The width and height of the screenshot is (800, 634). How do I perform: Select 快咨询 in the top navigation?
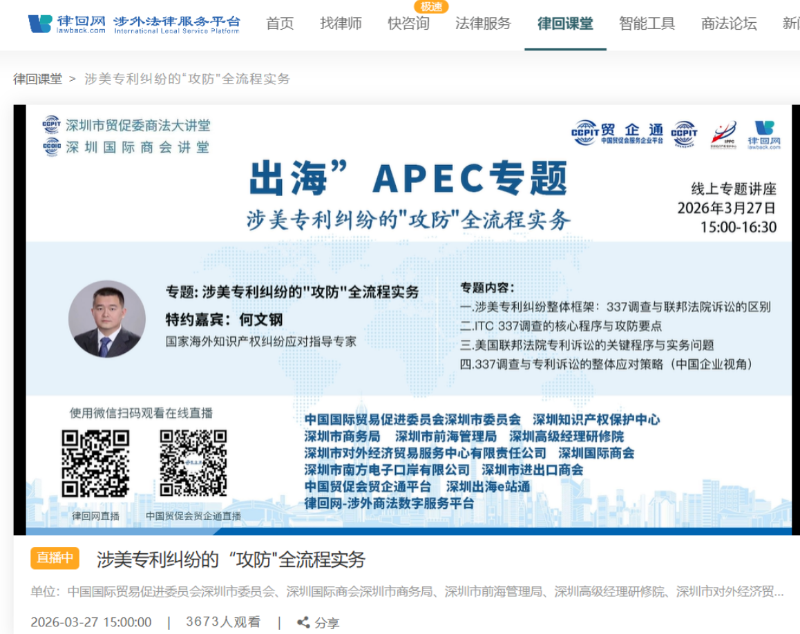(408, 24)
